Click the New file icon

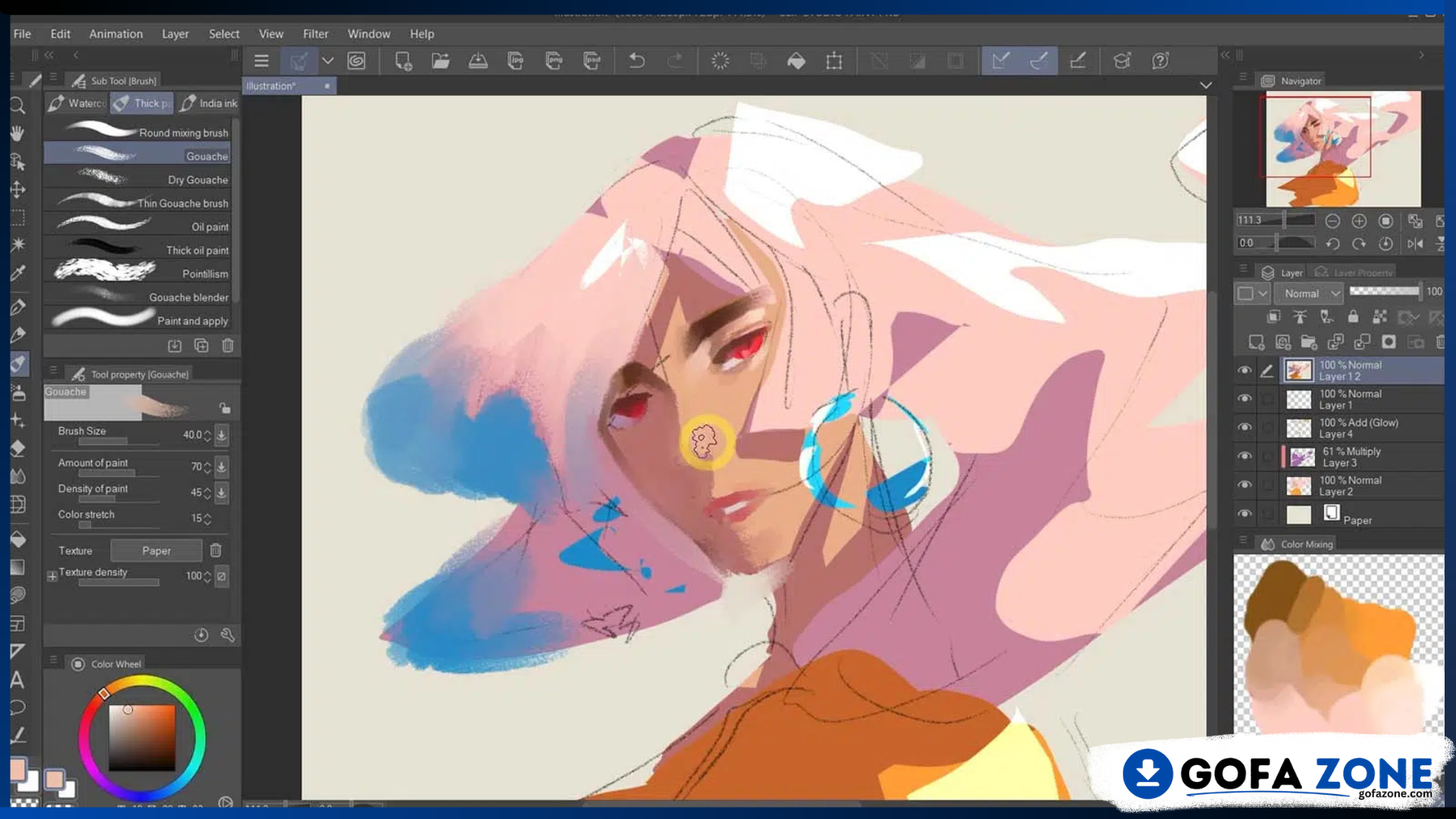(403, 61)
